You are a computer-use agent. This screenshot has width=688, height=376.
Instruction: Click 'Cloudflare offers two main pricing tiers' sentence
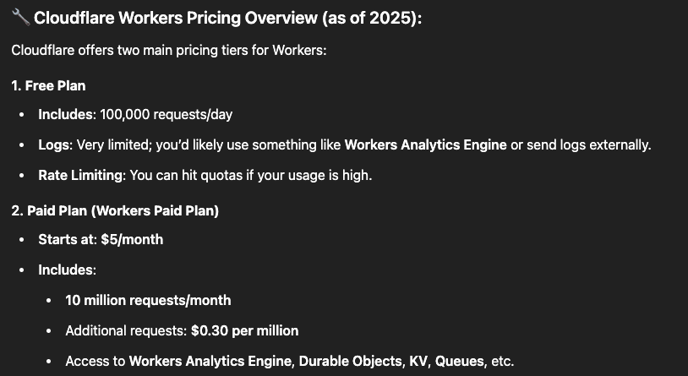tap(169, 50)
